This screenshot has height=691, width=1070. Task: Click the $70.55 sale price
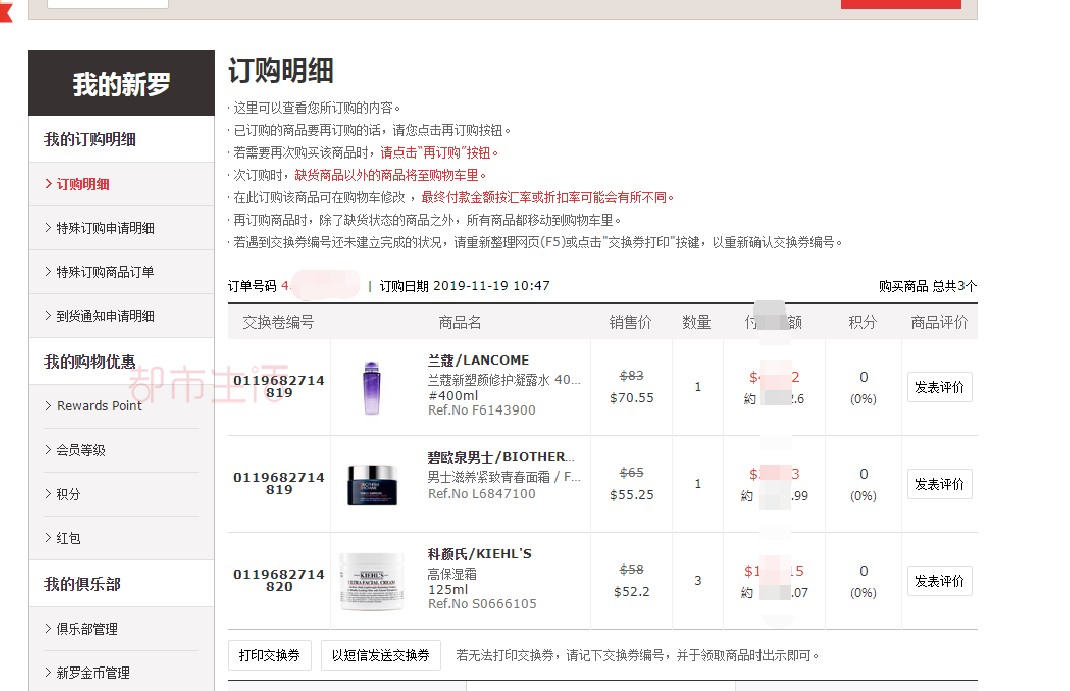(x=632, y=398)
